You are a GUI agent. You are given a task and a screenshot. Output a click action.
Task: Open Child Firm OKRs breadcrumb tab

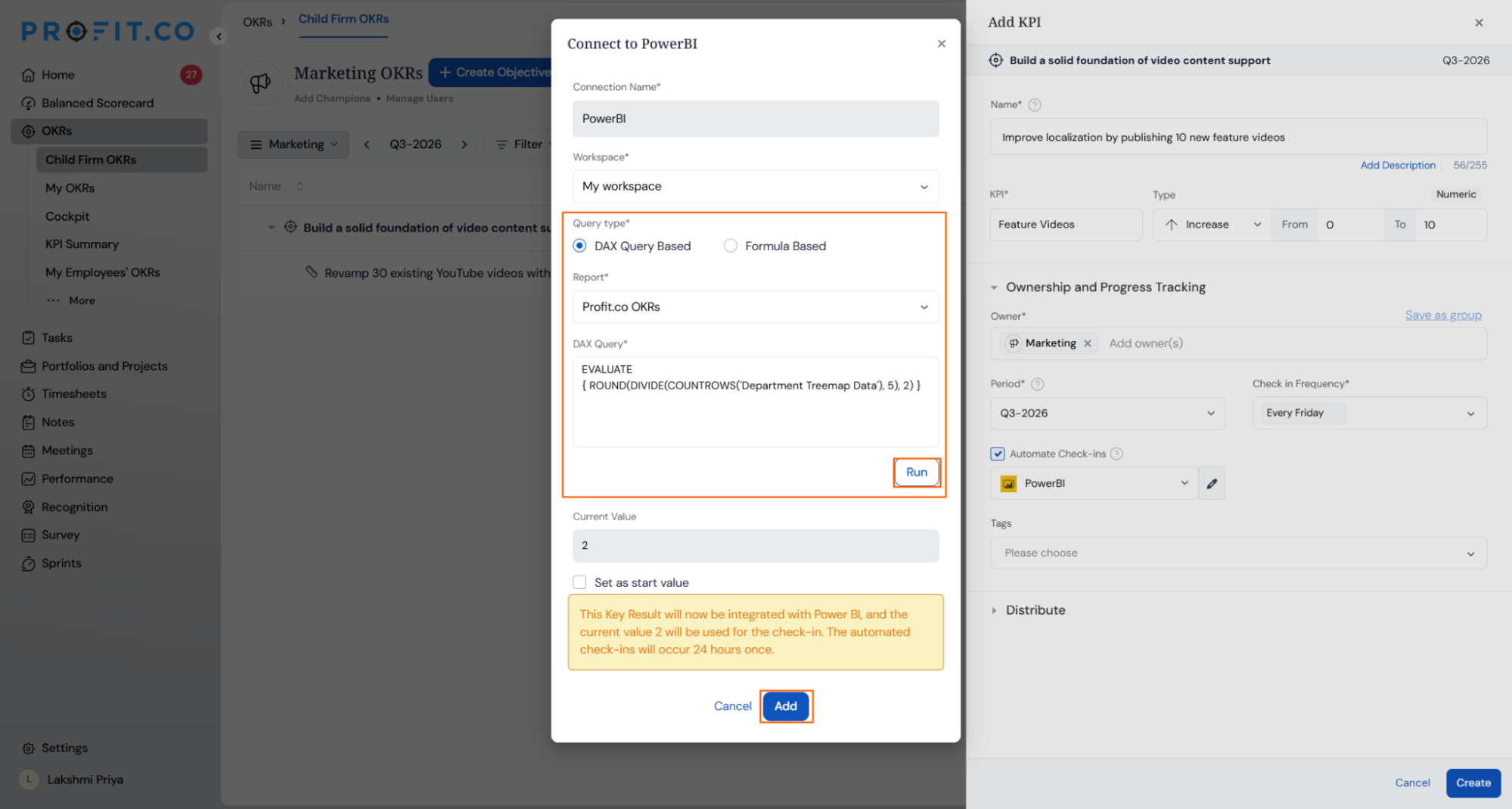coord(343,19)
